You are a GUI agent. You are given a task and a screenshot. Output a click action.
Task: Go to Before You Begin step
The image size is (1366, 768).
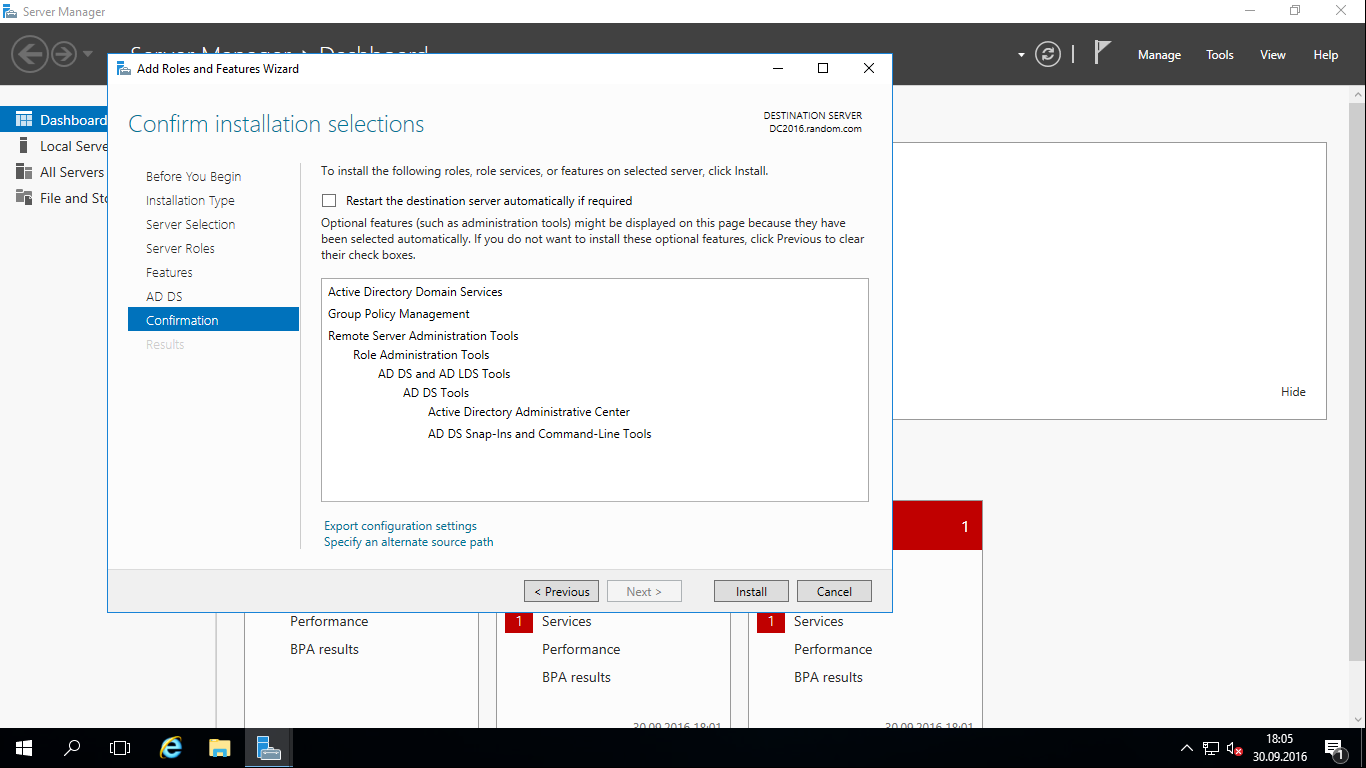coord(193,176)
